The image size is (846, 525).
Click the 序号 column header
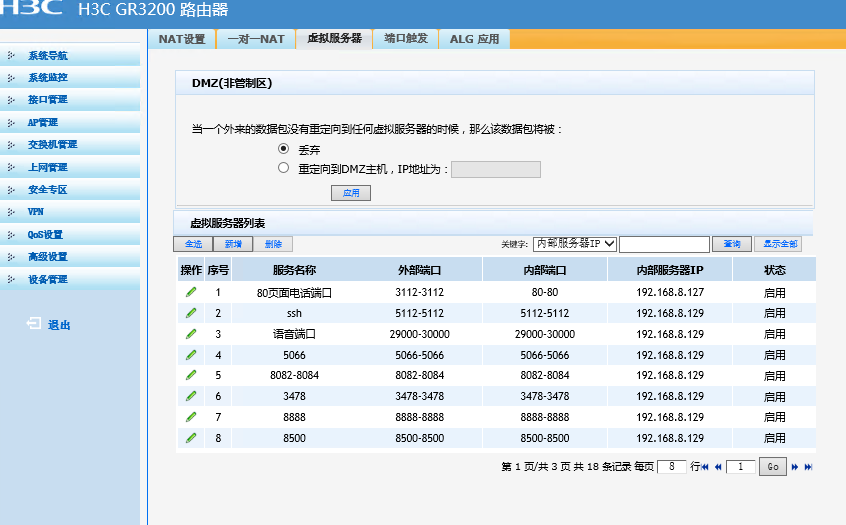click(218, 270)
